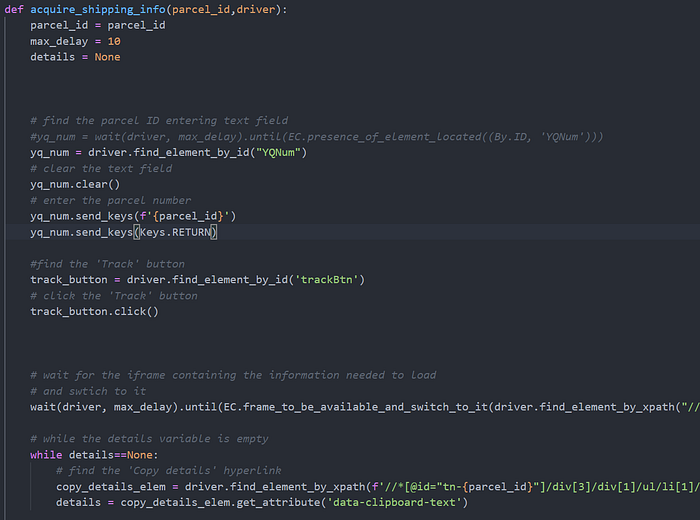Click track_button on its assignment line
The image size is (700, 520).
tap(69, 280)
